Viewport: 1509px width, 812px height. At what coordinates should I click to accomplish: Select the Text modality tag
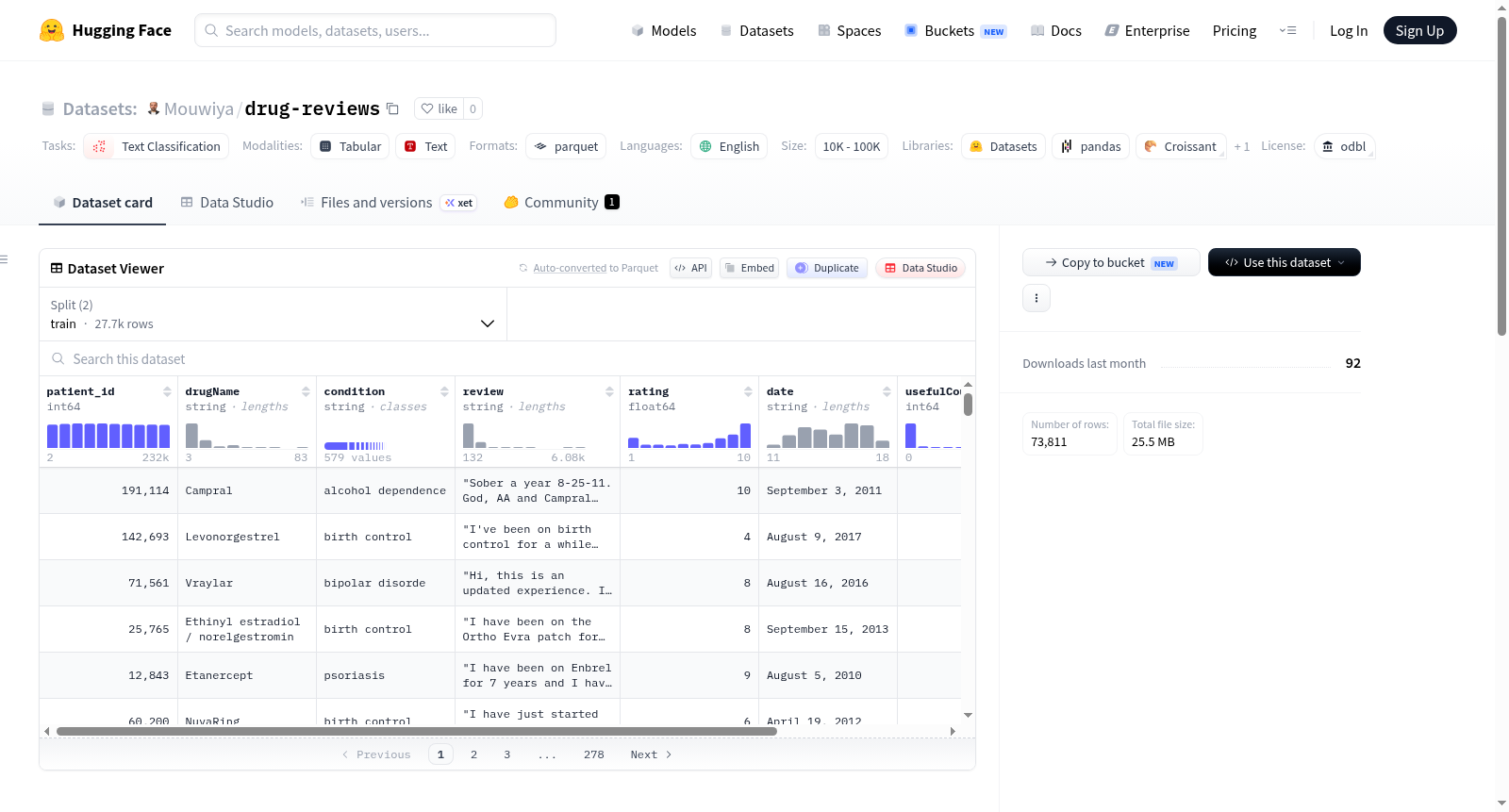[425, 146]
